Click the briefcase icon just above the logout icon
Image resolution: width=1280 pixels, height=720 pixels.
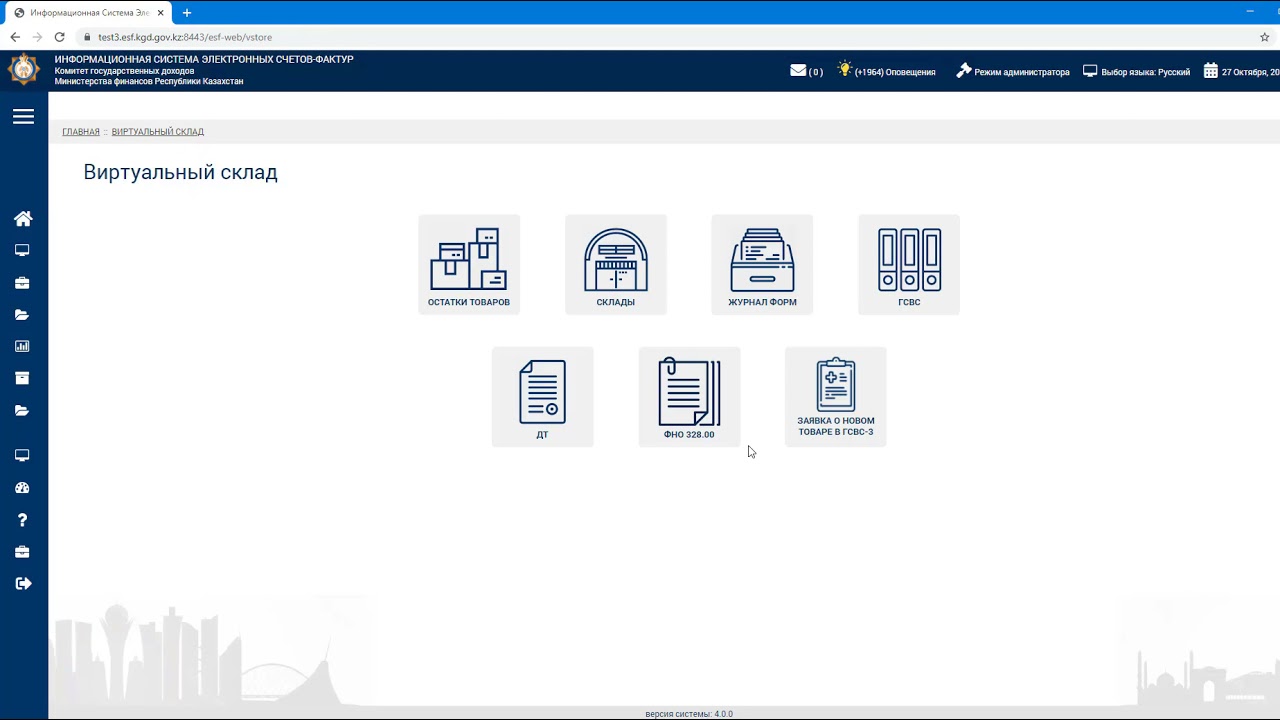pyautogui.click(x=22, y=552)
